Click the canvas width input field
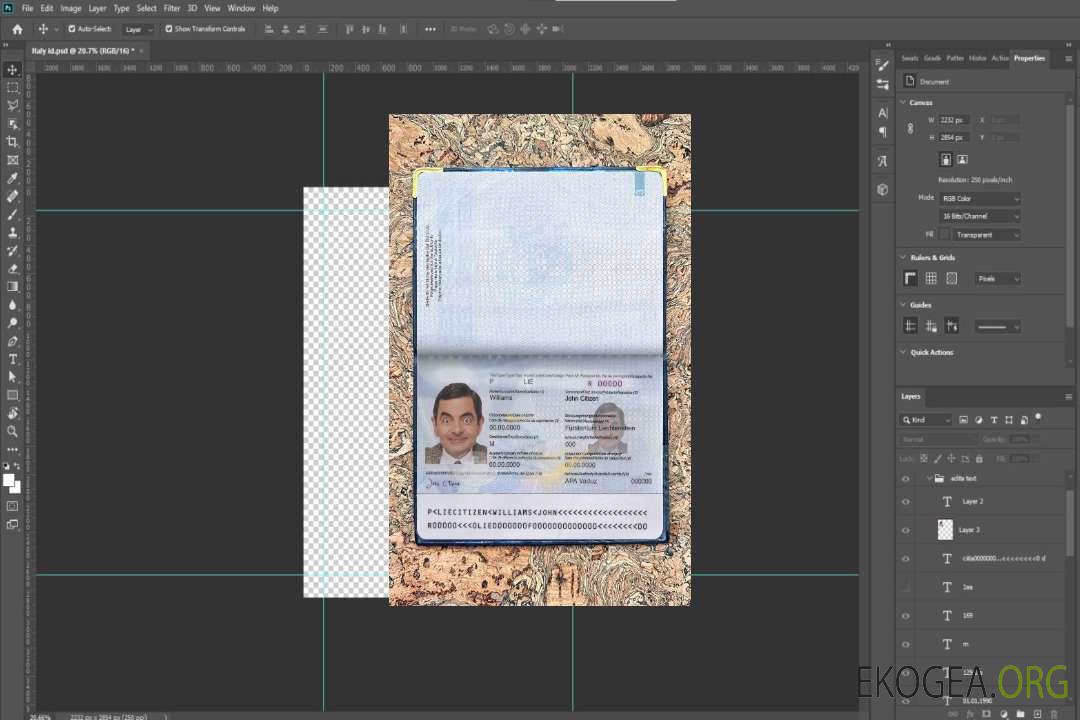 point(953,120)
